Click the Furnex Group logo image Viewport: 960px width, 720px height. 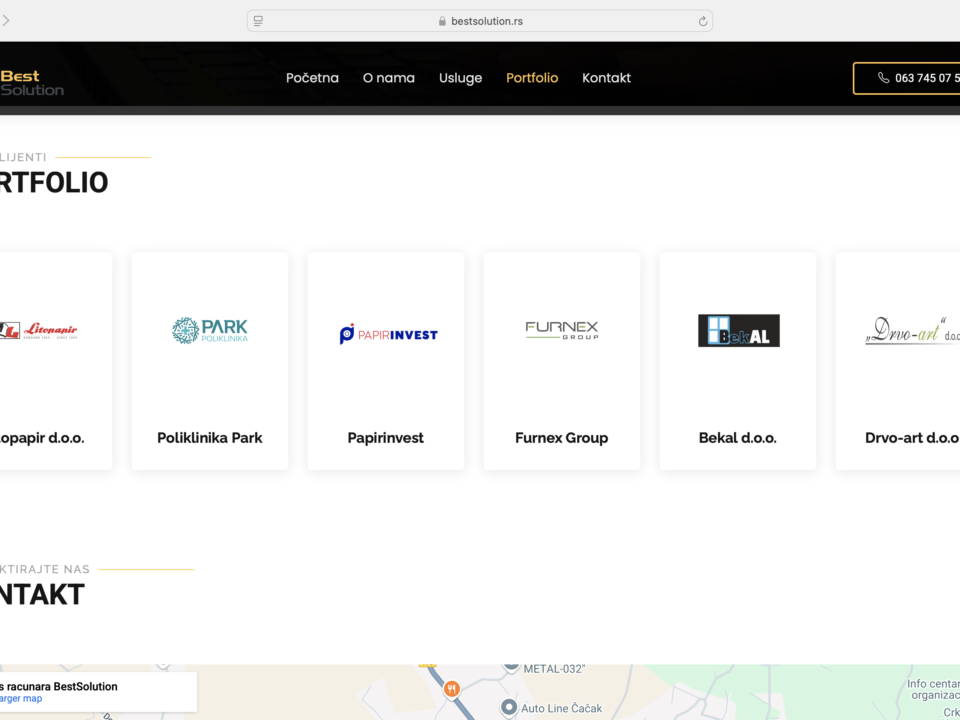click(x=562, y=330)
